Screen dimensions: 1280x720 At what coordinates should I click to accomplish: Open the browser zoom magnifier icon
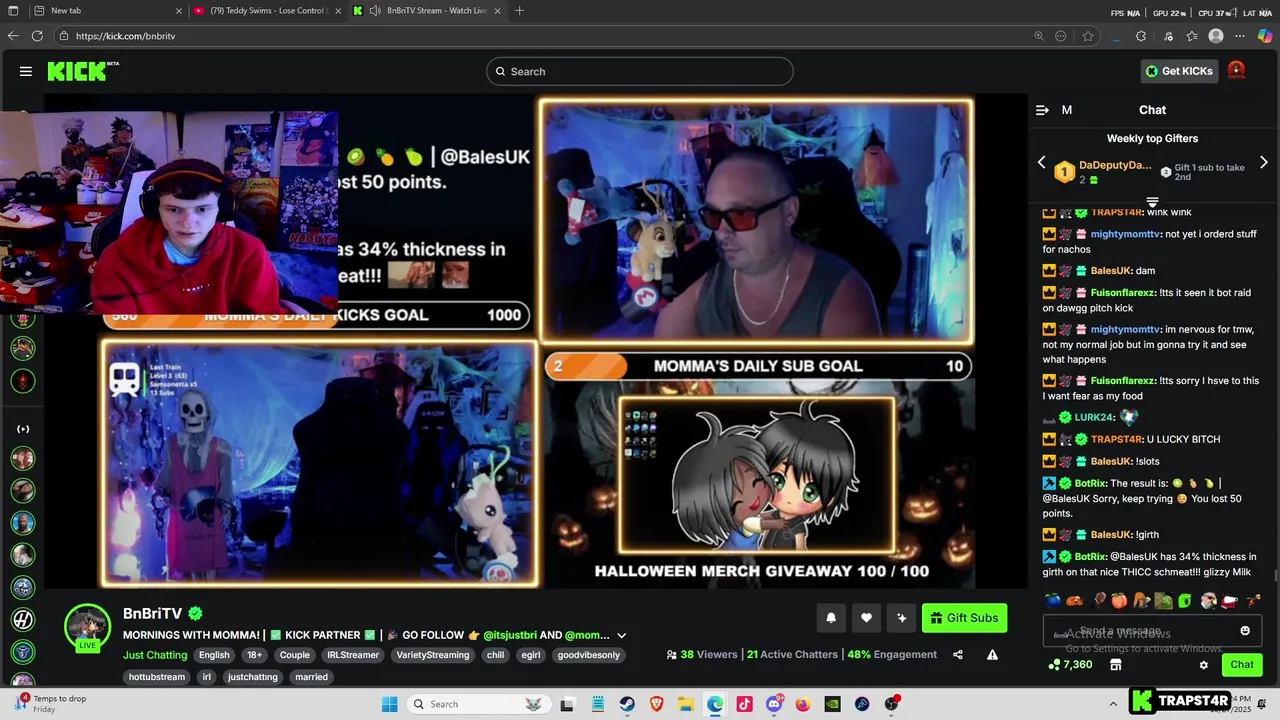[1039, 36]
